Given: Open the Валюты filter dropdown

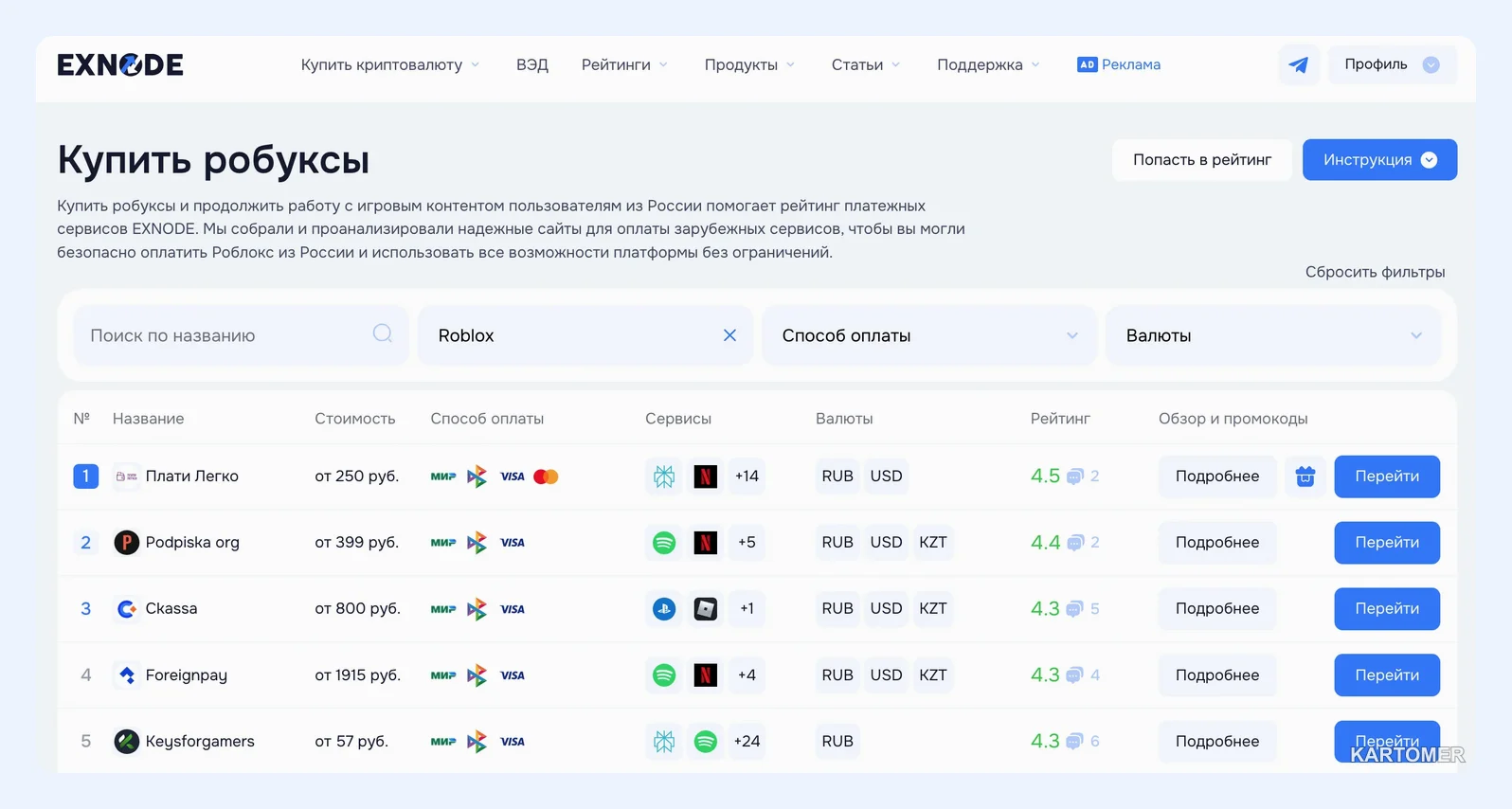Looking at the screenshot, I should point(1273,335).
